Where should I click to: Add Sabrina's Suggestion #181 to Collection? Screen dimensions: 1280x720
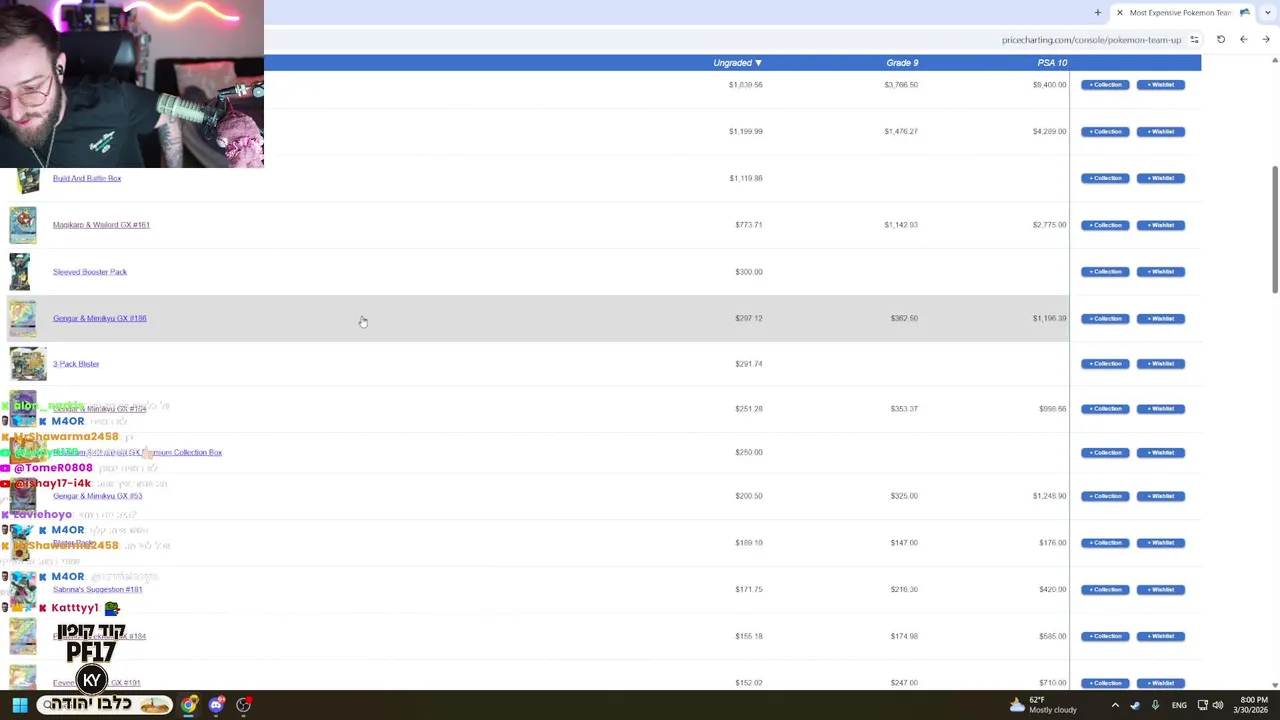tap(1105, 590)
